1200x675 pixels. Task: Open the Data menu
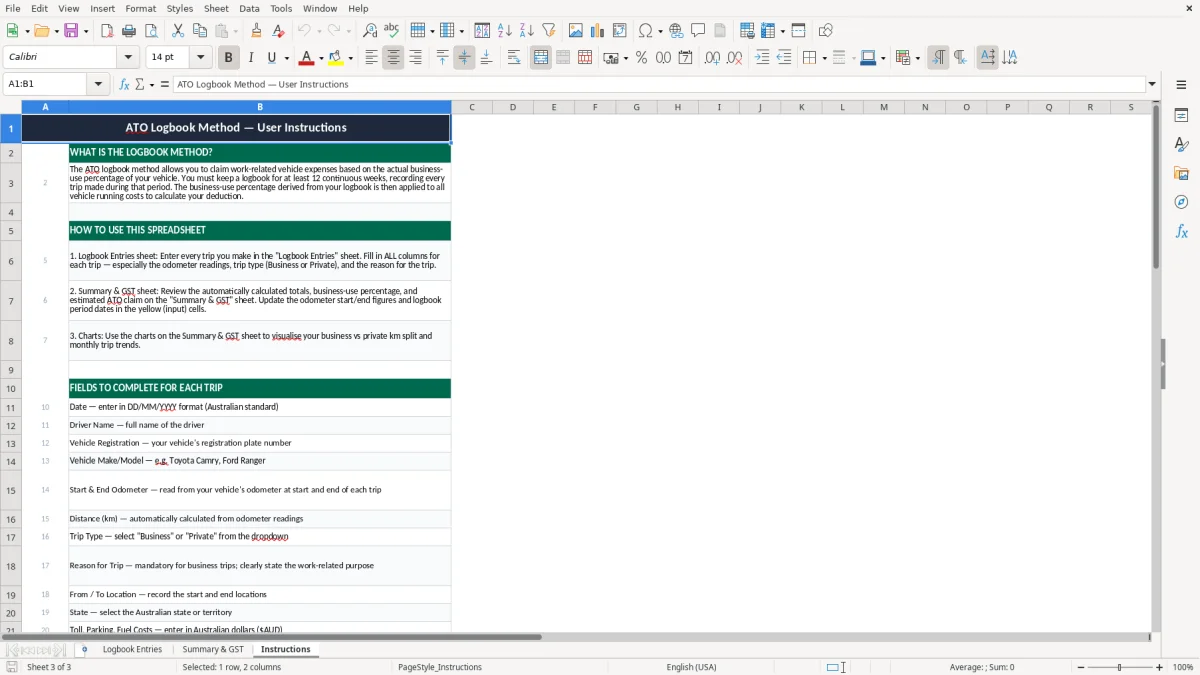249,8
